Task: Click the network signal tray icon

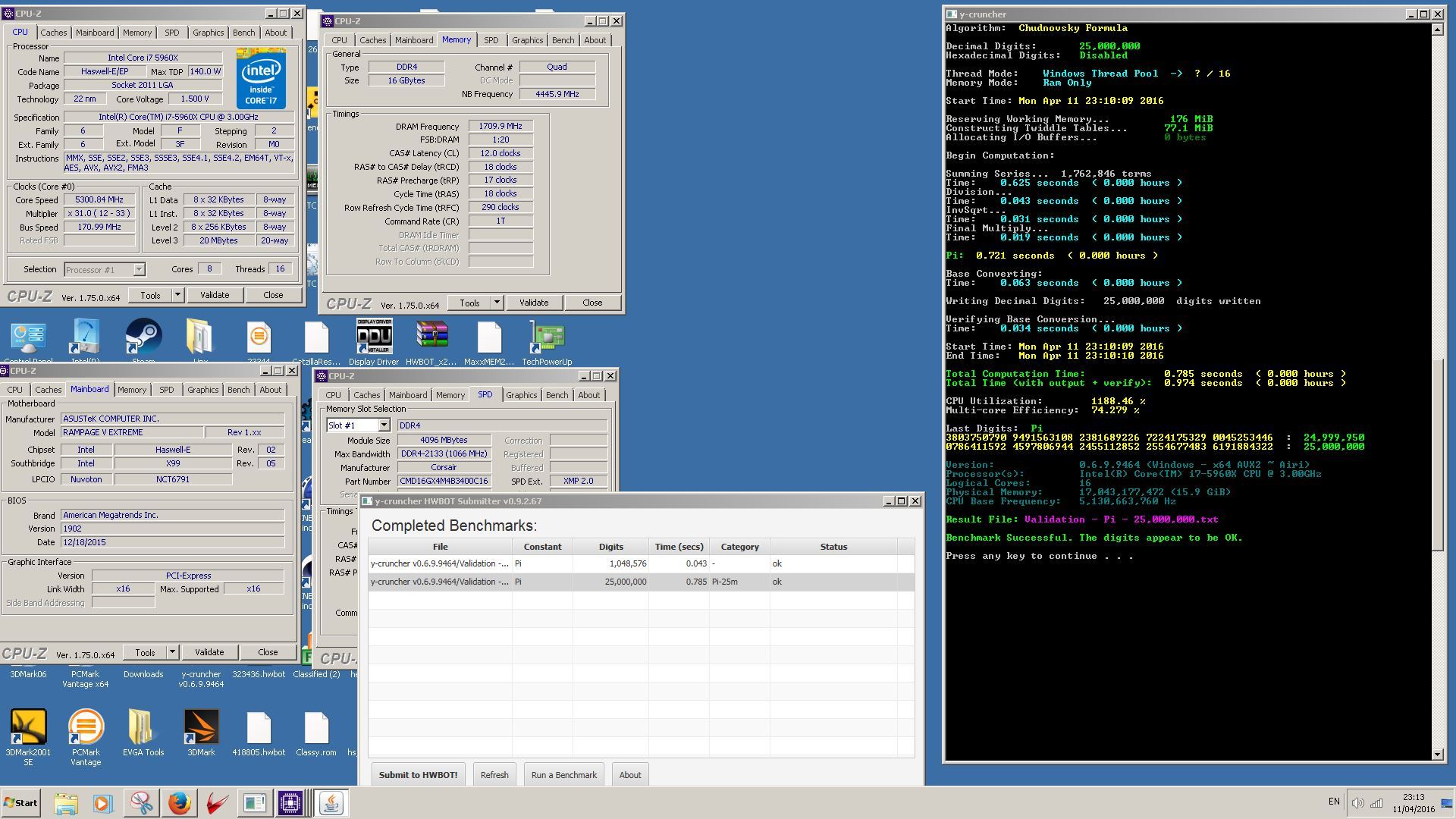Action: (1376, 802)
